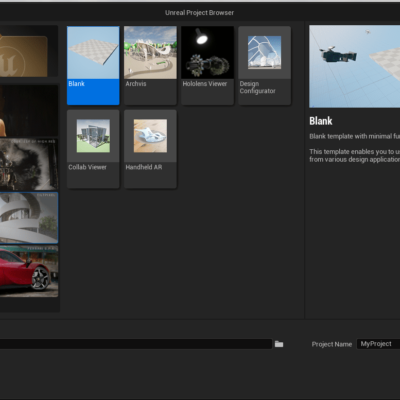Click the project location path field
The height and width of the screenshot is (400, 400).
[x=136, y=344]
